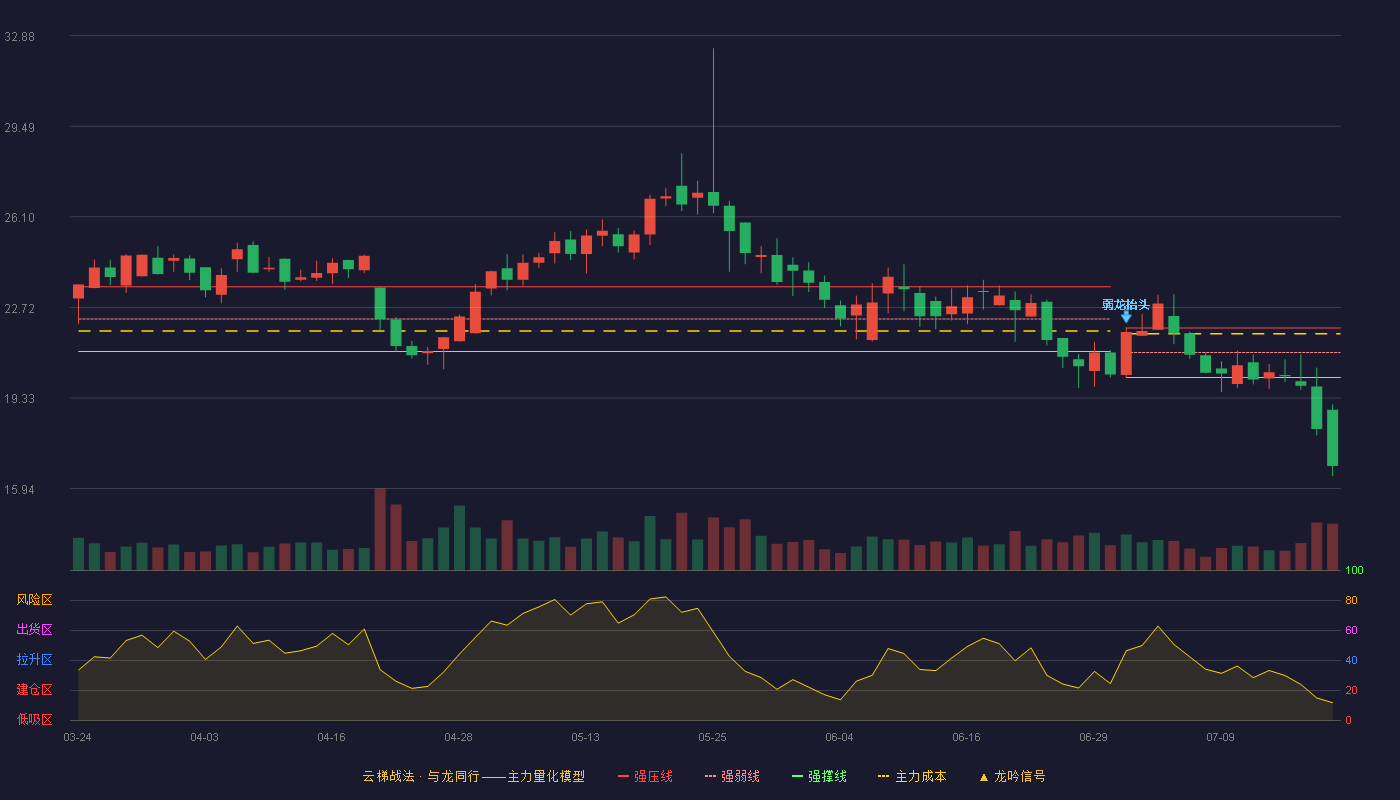This screenshot has height=800, width=1400.
Task: Select the 06-04 date on the time axis
Action: (x=839, y=737)
